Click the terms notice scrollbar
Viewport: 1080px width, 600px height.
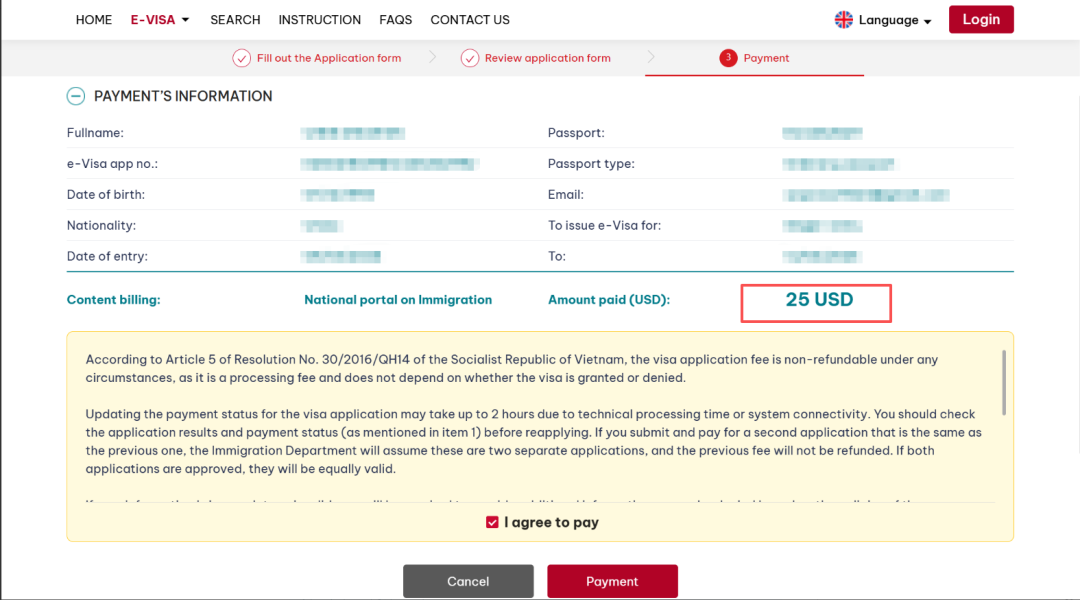click(x=1004, y=382)
